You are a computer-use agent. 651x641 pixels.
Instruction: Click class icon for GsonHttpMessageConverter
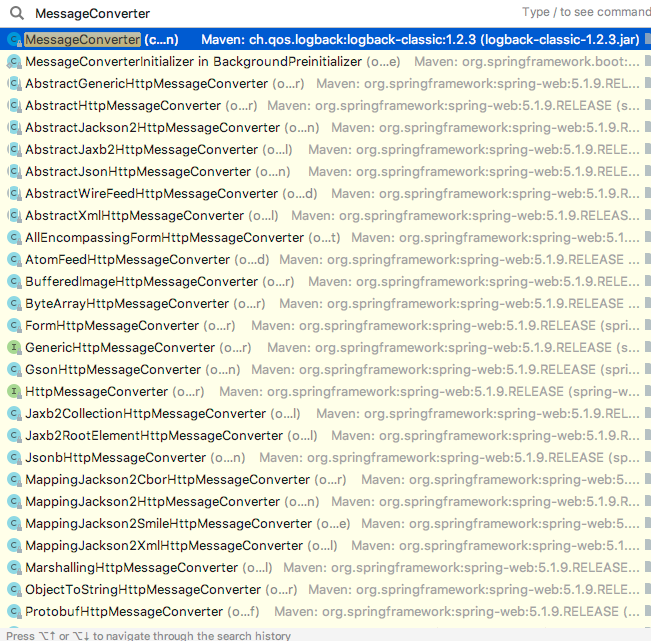(x=15, y=370)
